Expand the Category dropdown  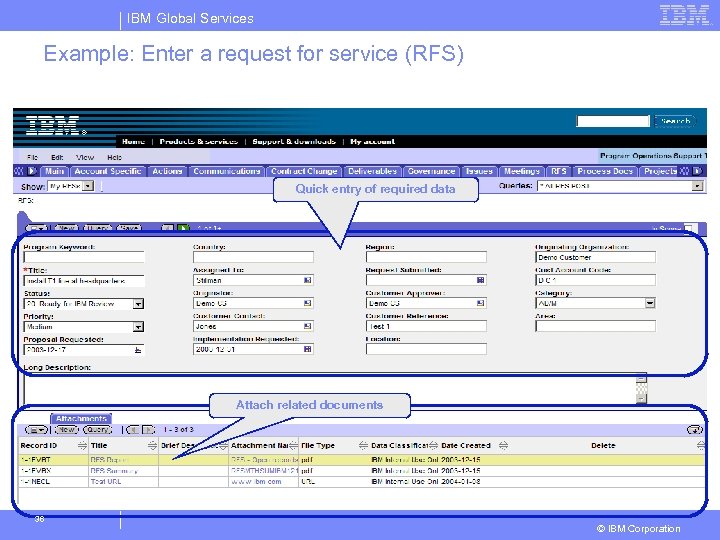click(x=650, y=303)
